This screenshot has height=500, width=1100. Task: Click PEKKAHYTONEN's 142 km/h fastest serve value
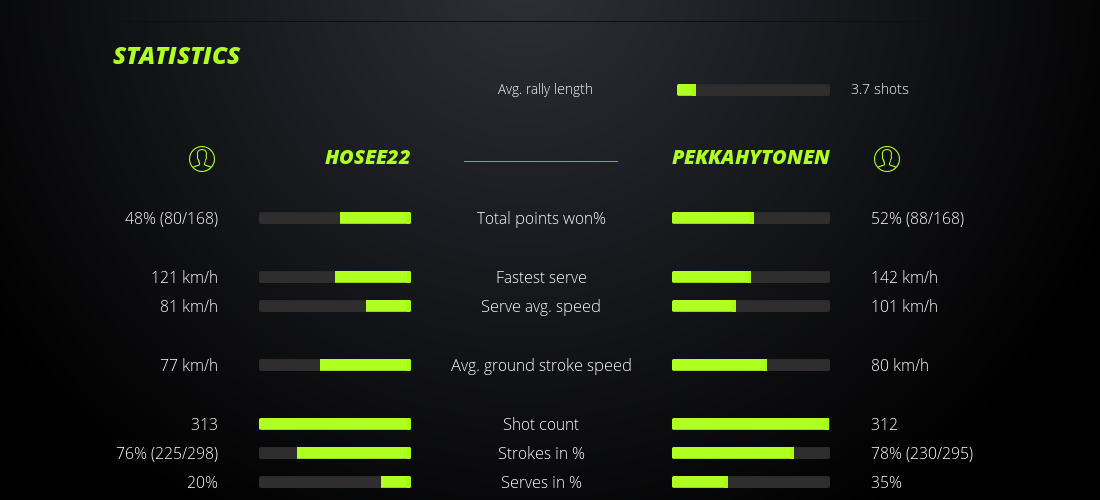(904, 277)
